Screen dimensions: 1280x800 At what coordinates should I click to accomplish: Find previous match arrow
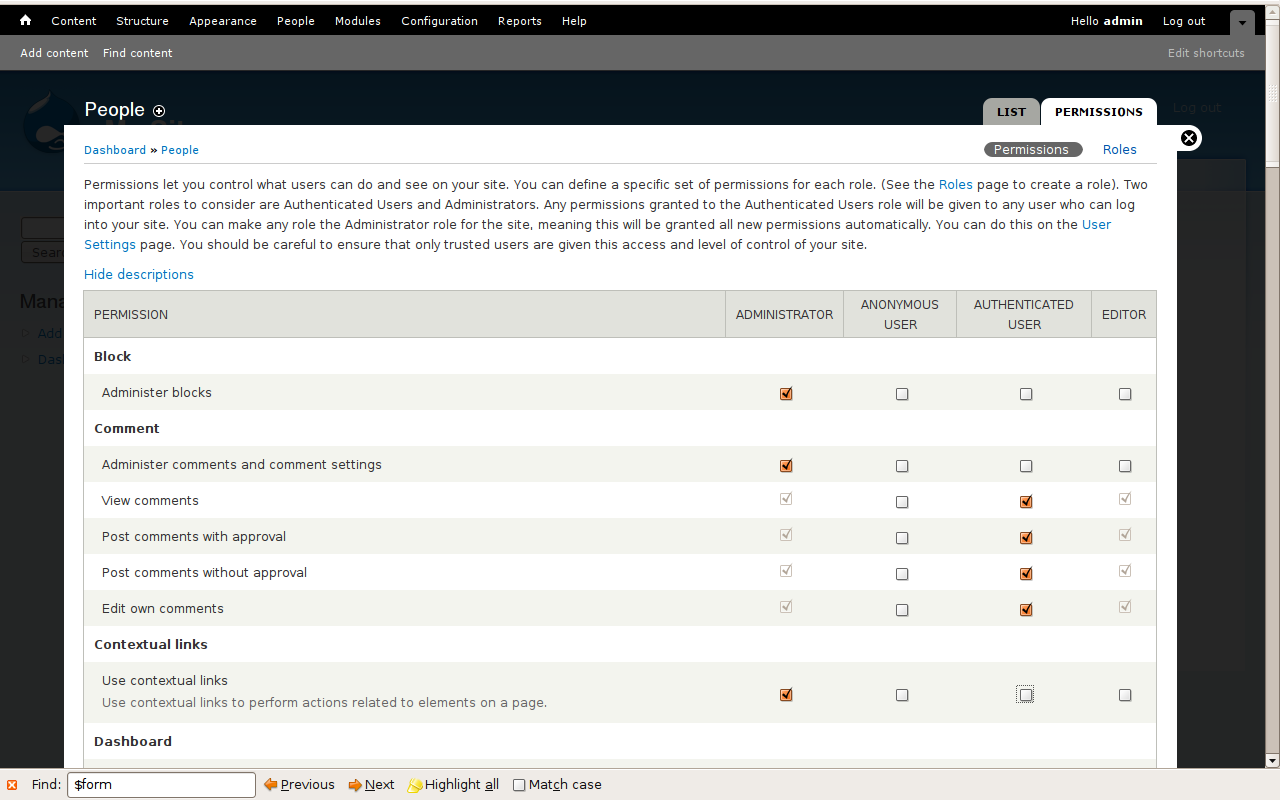(299, 785)
